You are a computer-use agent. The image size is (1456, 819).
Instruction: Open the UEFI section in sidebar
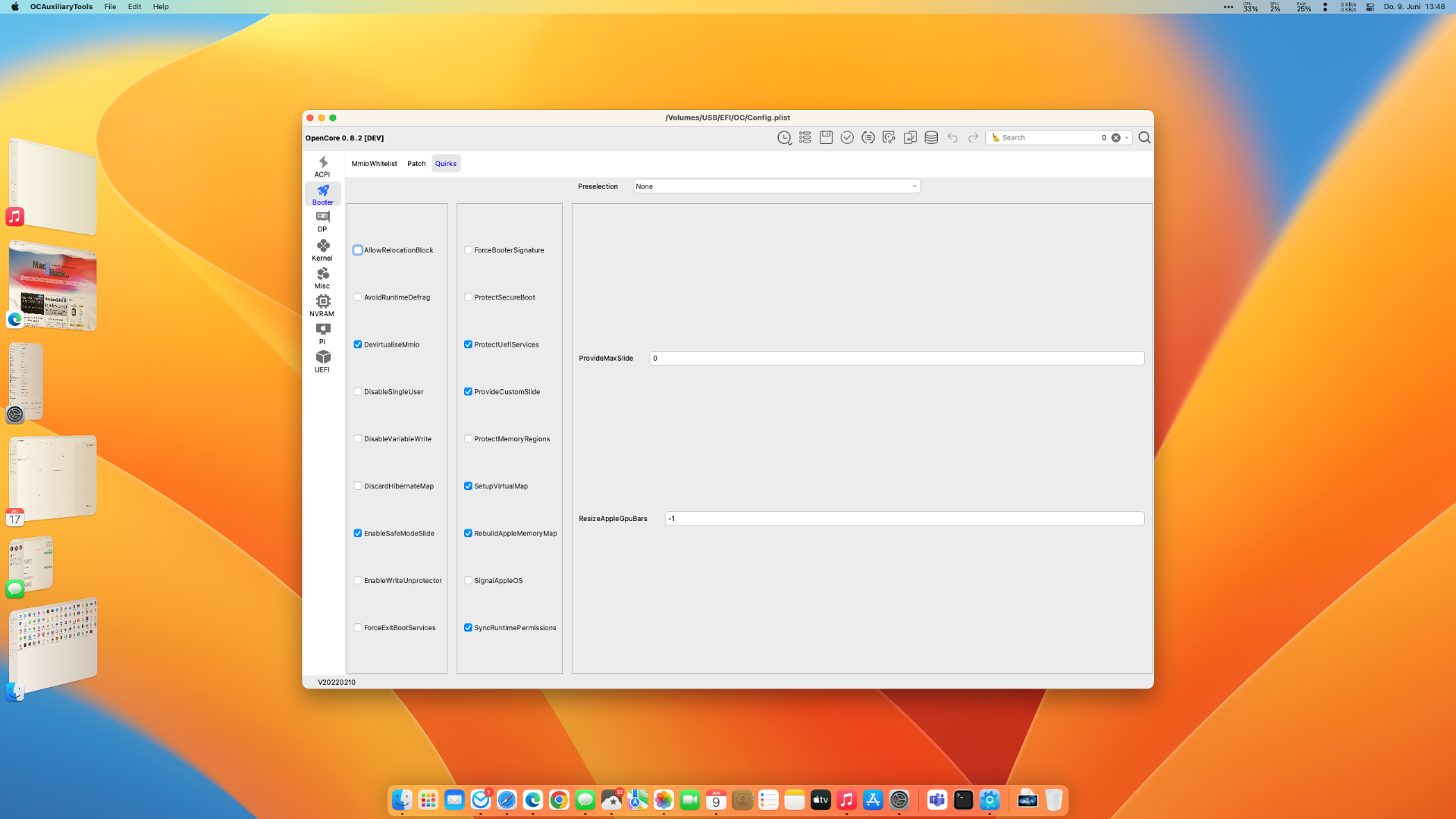322,361
